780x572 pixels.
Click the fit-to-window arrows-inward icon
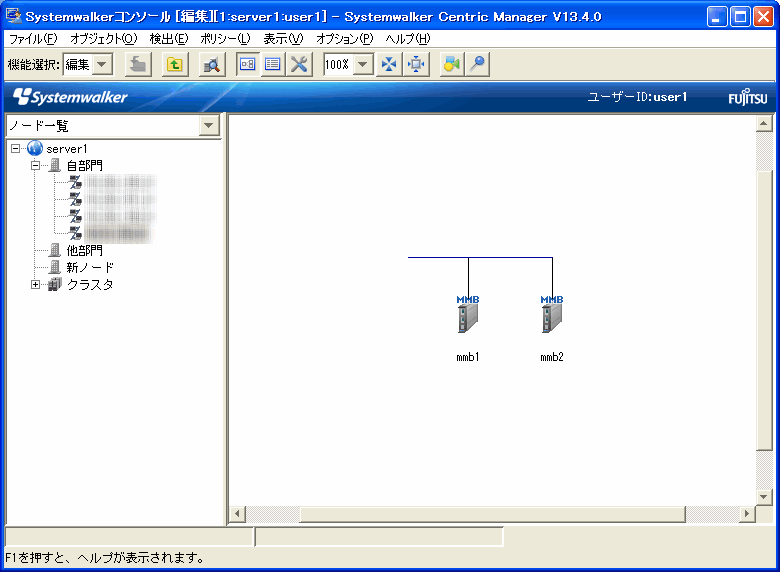click(389, 64)
